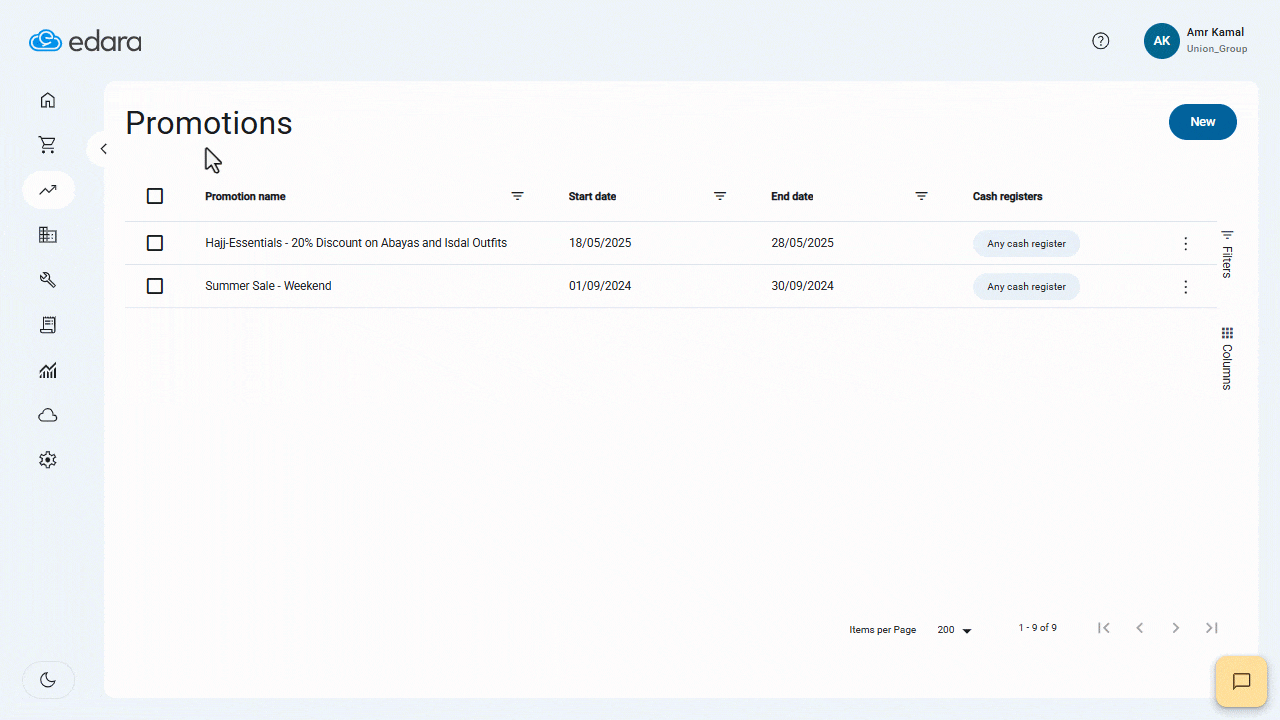Go to the previous page
Viewport: 1280px width, 720px height.
point(1140,628)
